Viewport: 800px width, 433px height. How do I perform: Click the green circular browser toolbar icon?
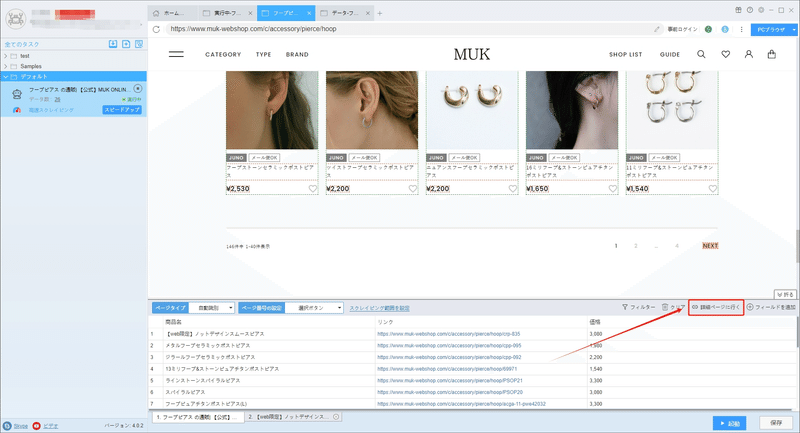click(708, 29)
